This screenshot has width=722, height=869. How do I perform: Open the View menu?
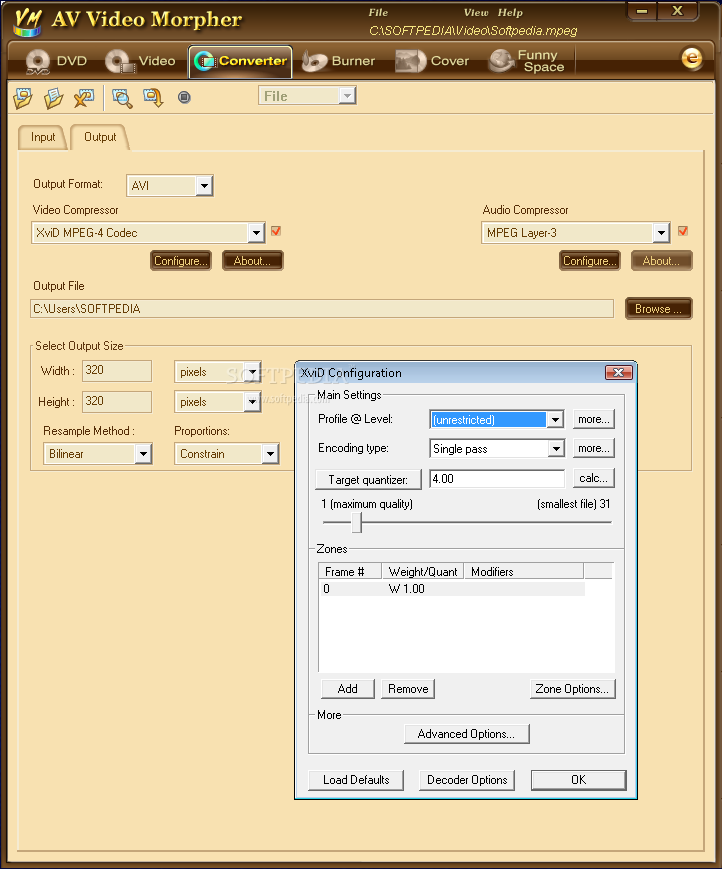click(x=476, y=12)
